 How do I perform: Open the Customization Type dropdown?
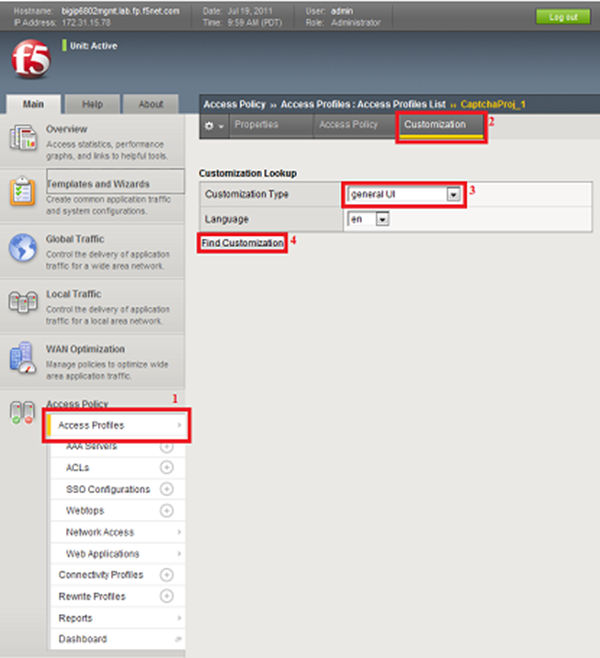point(404,194)
